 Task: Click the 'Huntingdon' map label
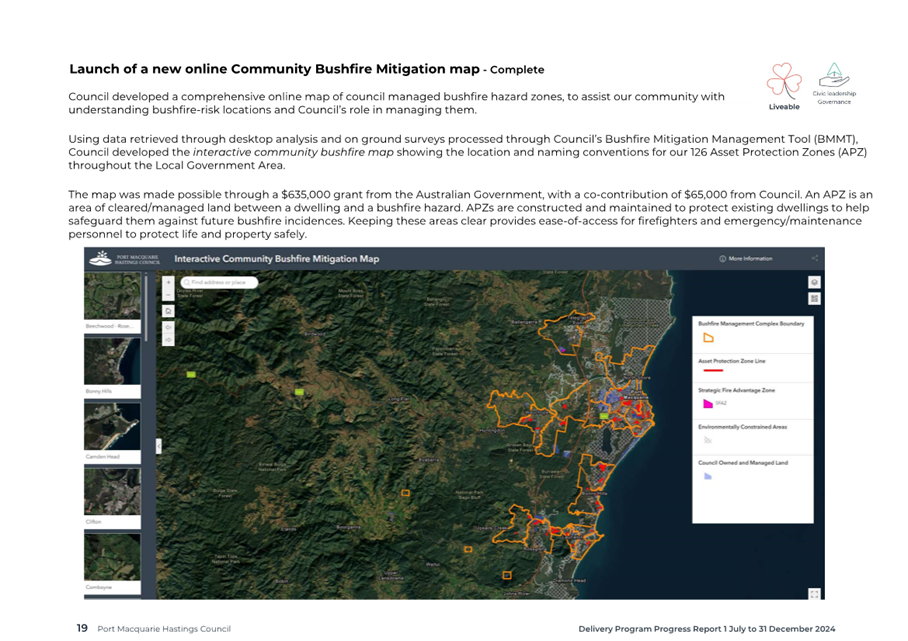coord(492,430)
